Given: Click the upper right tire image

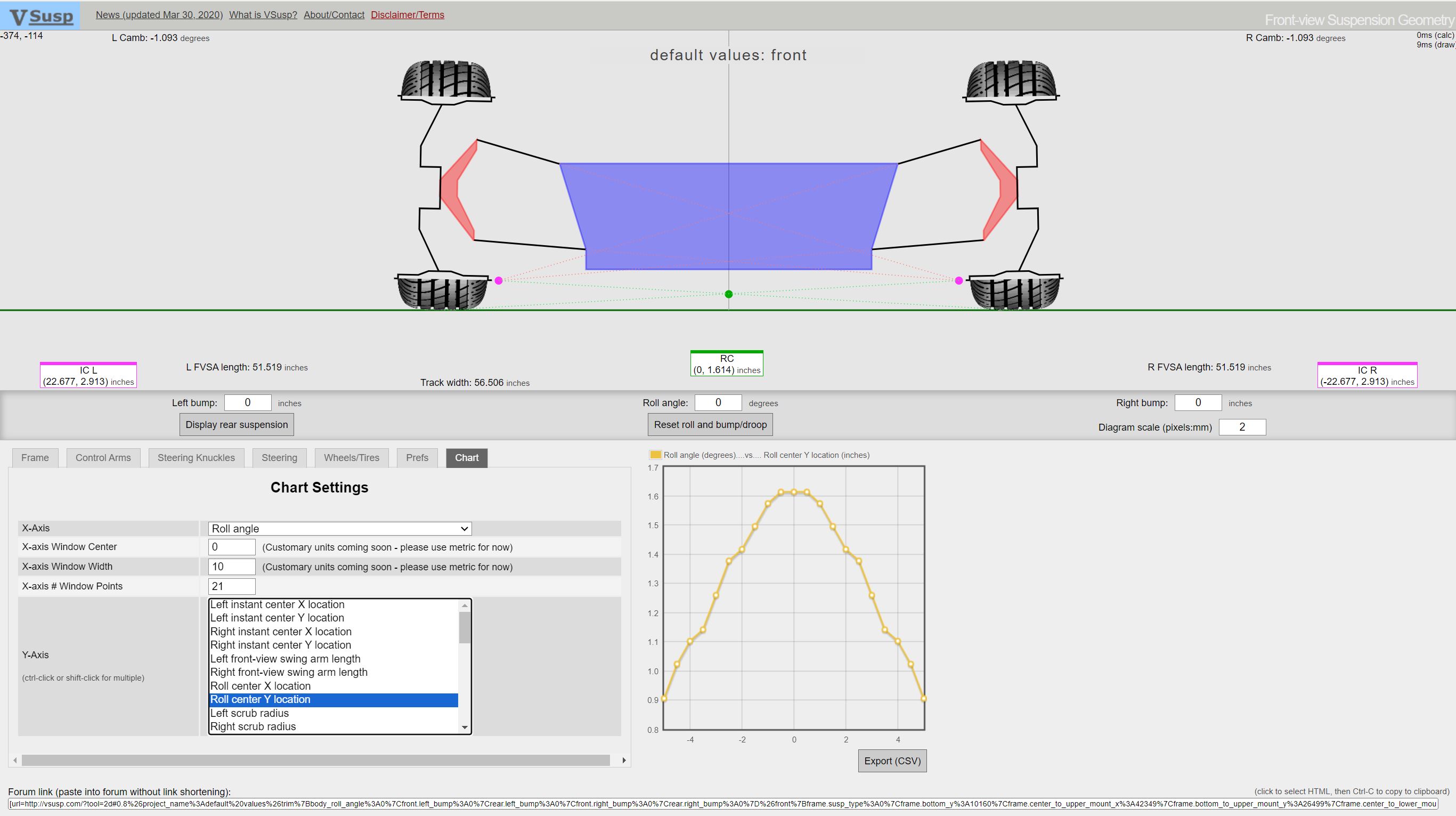Looking at the screenshot, I should [1011, 80].
